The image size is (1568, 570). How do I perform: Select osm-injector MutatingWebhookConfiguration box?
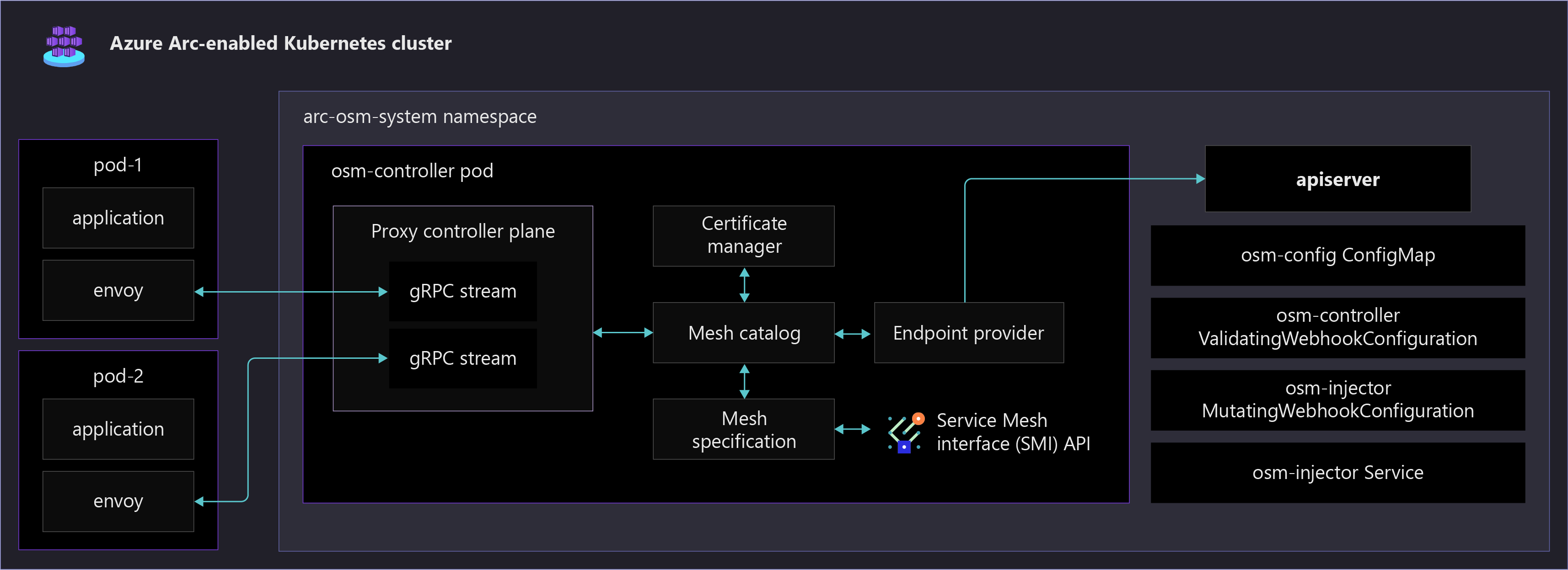click(1337, 400)
